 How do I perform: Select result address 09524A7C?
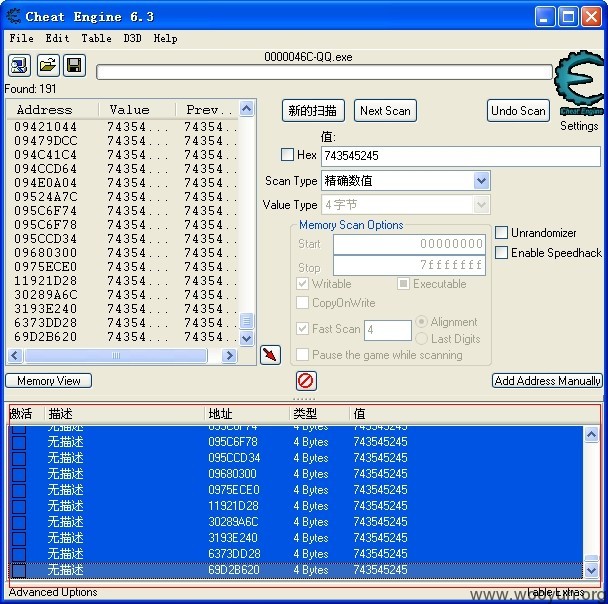tap(46, 197)
